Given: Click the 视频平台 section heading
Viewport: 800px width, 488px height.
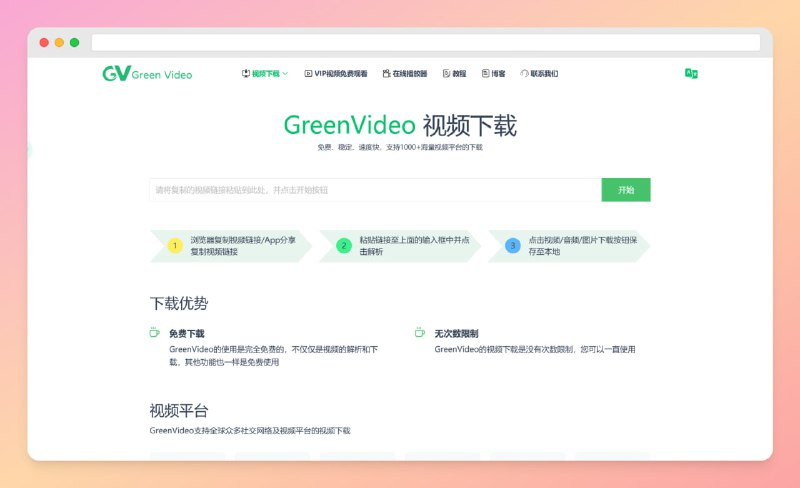Looking at the screenshot, I should point(179,410).
